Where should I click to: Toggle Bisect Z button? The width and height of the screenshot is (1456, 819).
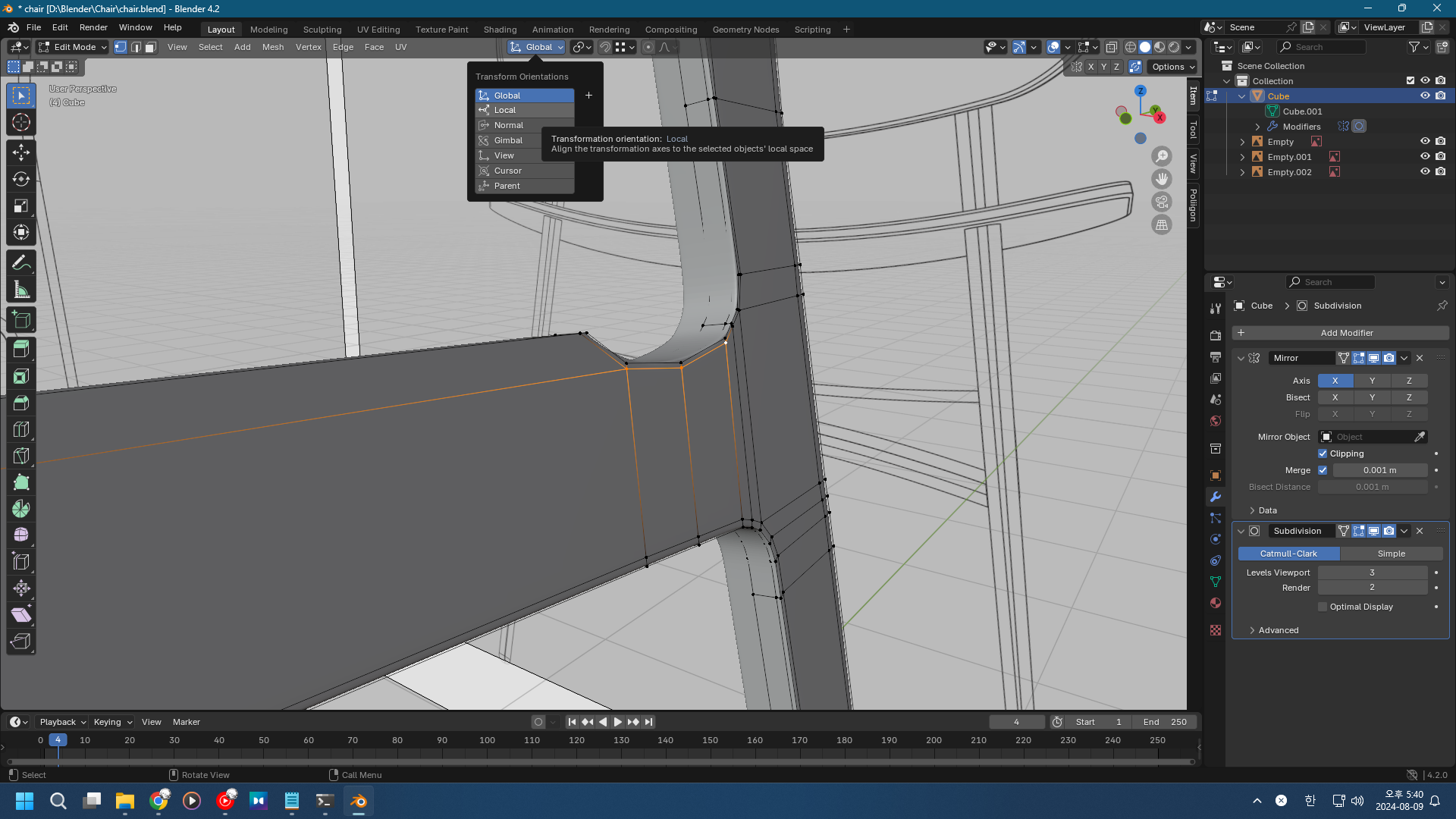[x=1409, y=397]
